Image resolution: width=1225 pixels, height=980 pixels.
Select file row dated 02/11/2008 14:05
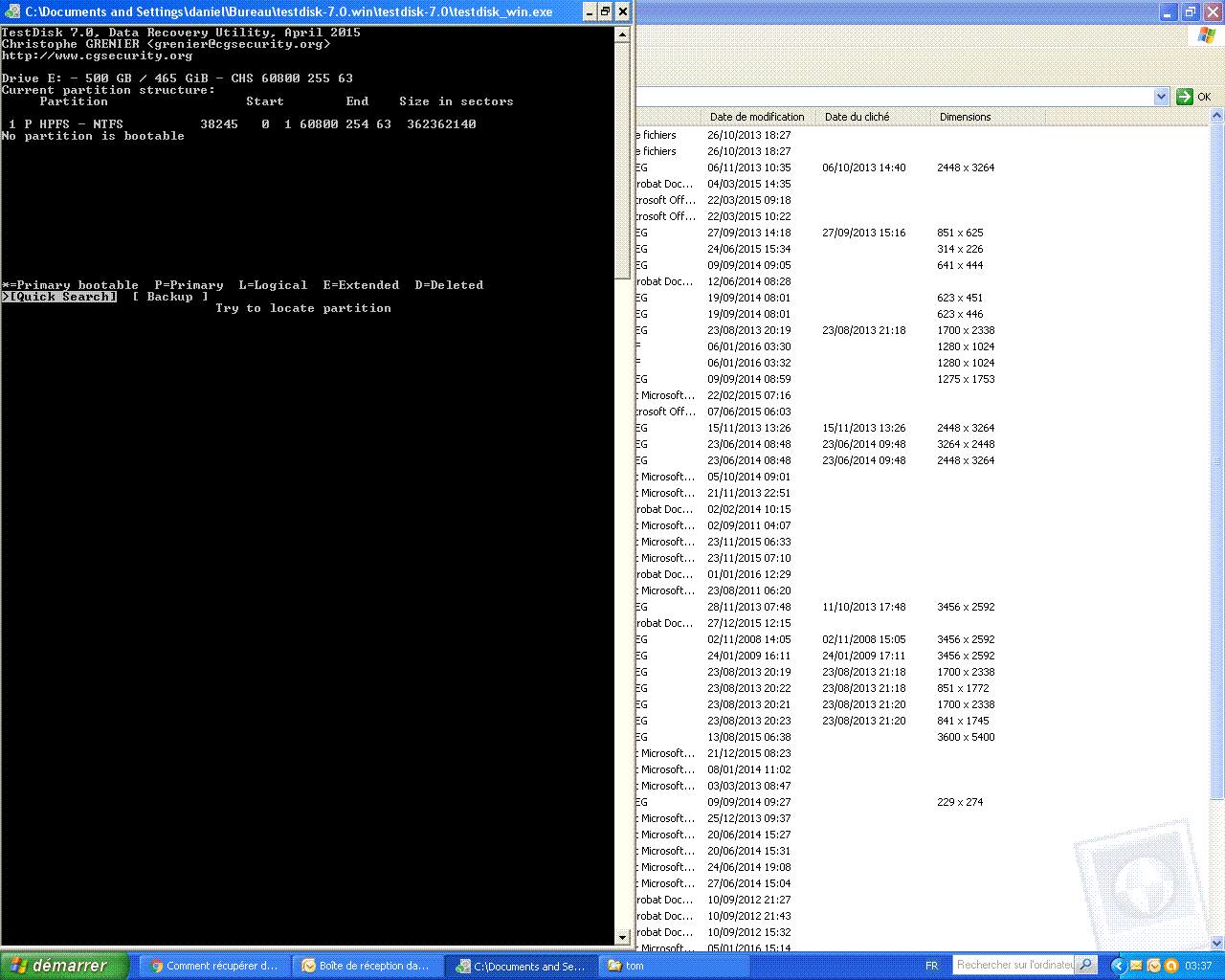[923, 639]
